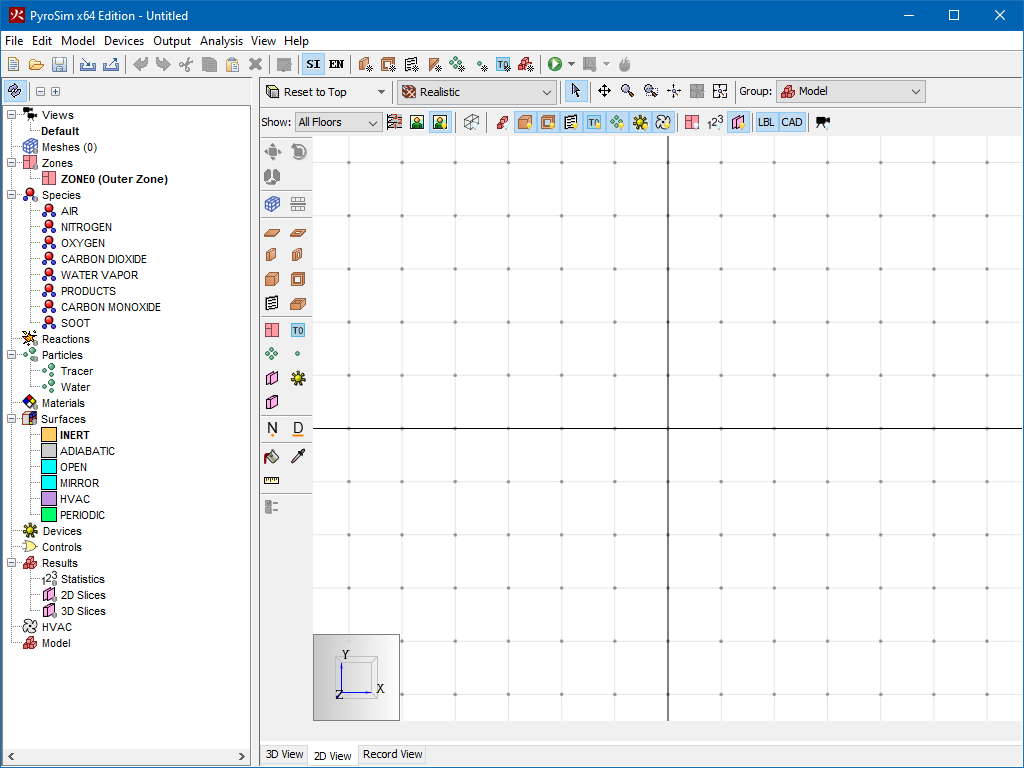Select the Draw Dimension D tool
This screenshot has width=1024, height=768.
point(298,428)
